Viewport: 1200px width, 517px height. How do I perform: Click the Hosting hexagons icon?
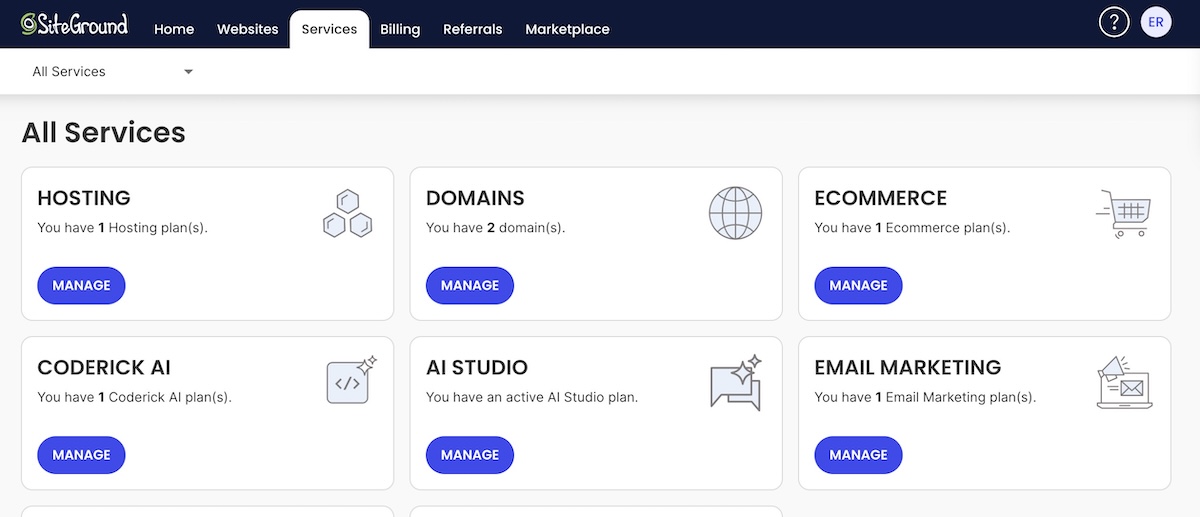click(x=348, y=213)
